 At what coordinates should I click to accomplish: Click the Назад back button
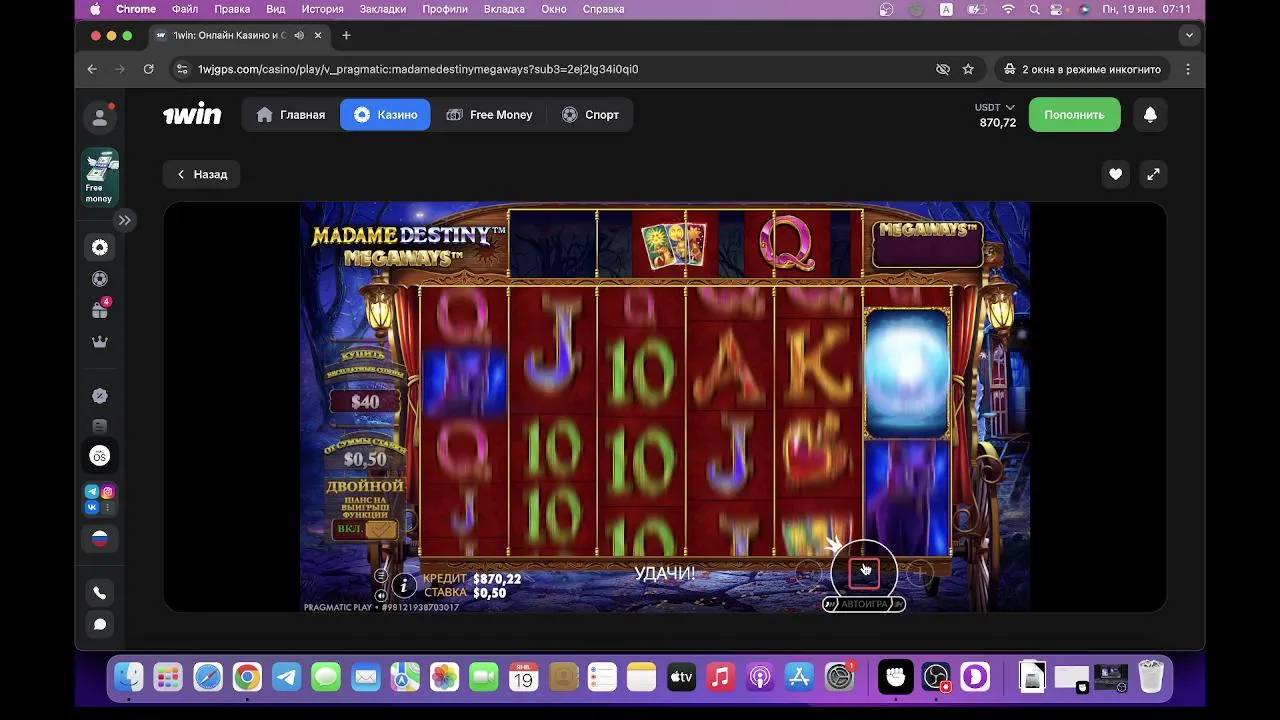click(x=202, y=174)
